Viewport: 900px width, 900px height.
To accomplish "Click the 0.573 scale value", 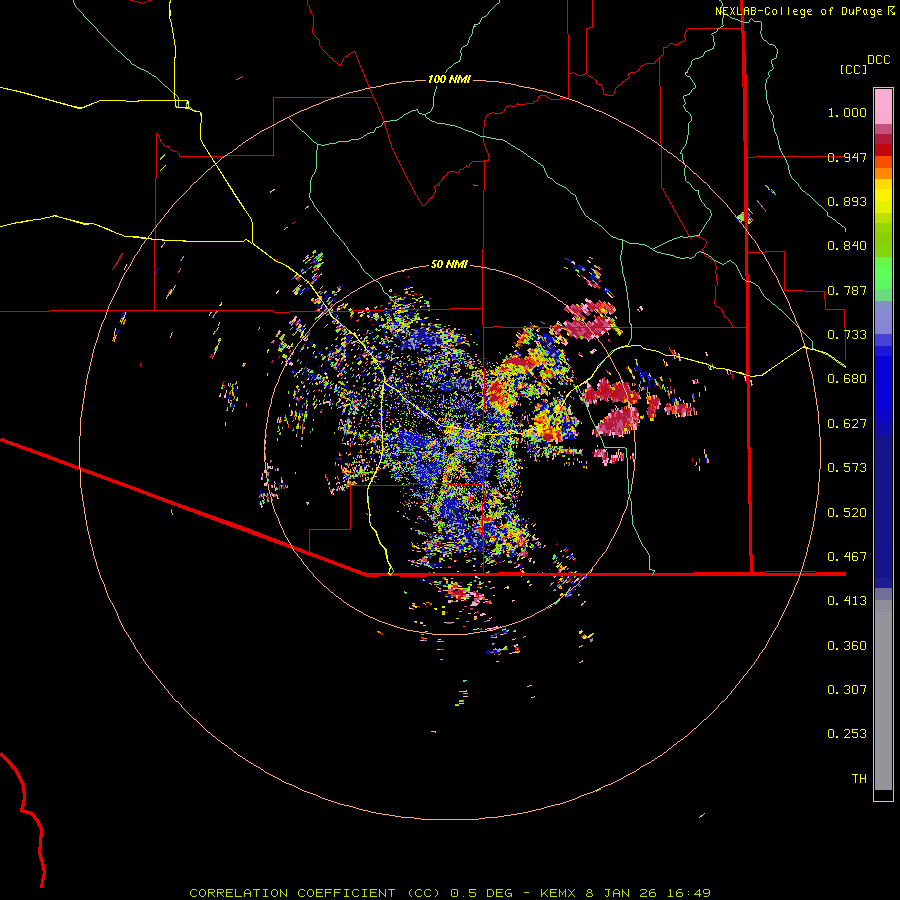I will click(847, 468).
